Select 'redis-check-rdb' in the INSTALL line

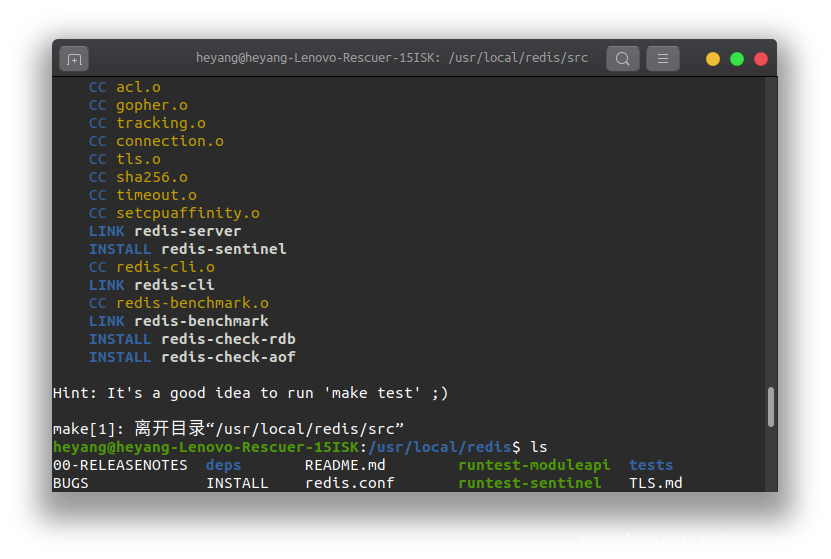tap(228, 339)
